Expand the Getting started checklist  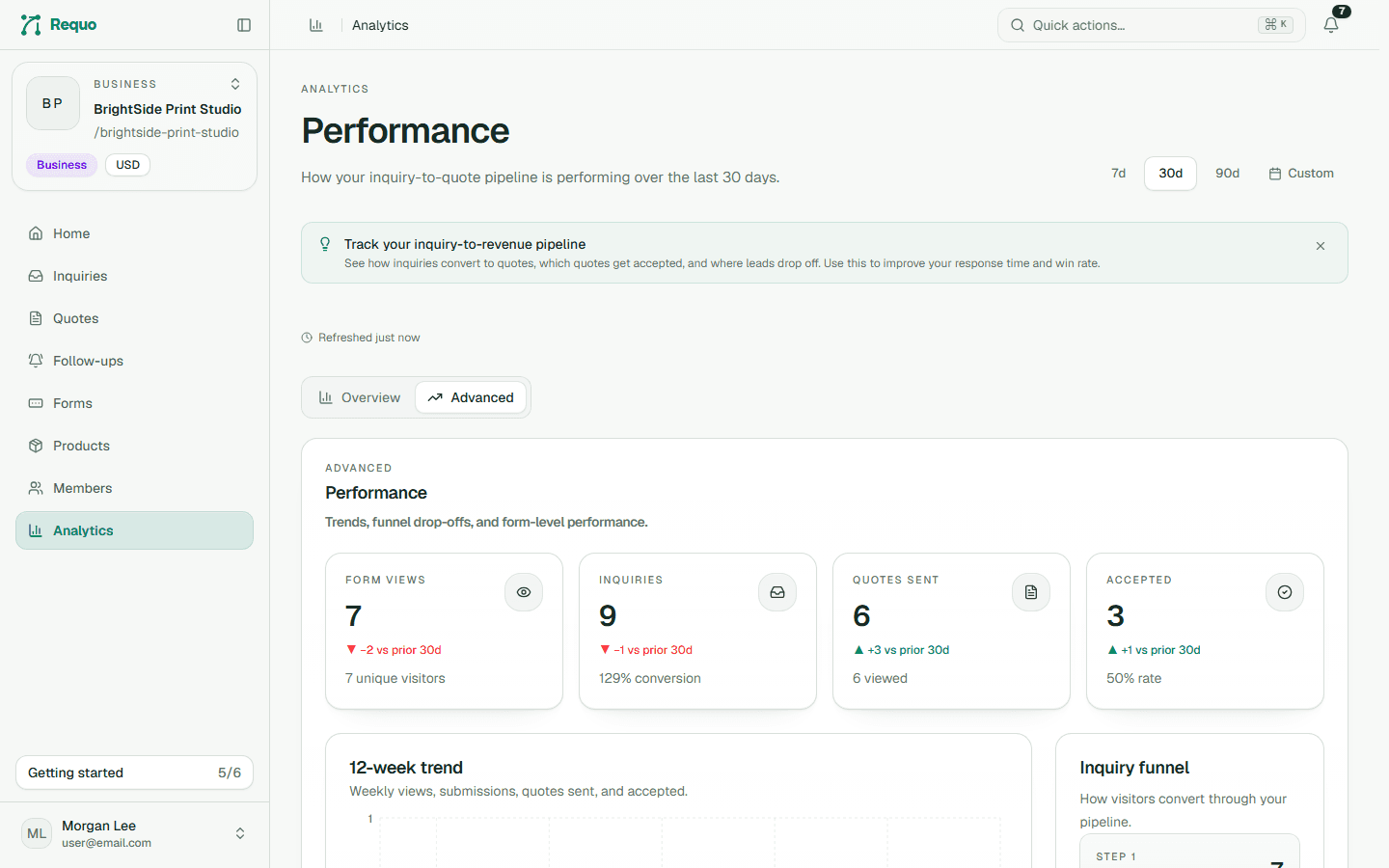[134, 773]
